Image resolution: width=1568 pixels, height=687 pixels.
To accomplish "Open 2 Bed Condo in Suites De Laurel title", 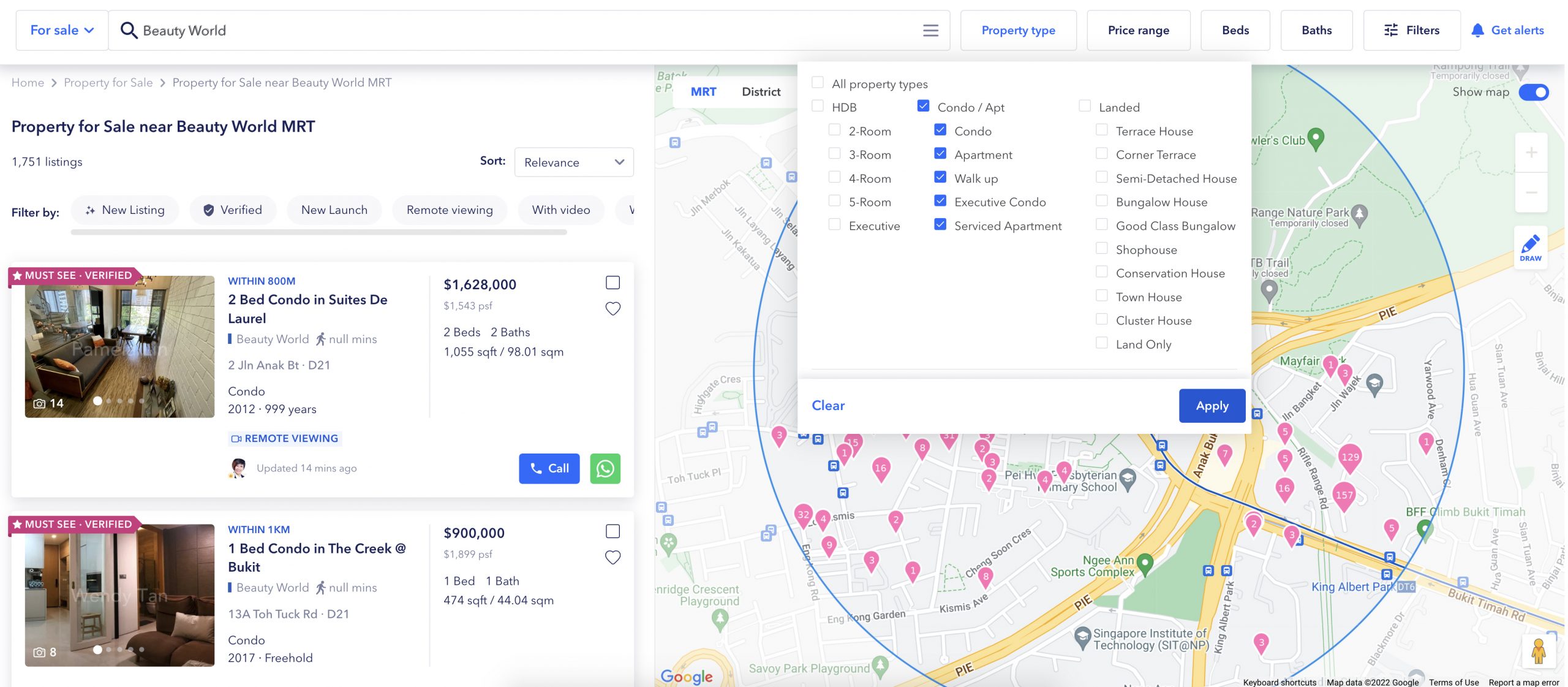I will click(307, 309).
